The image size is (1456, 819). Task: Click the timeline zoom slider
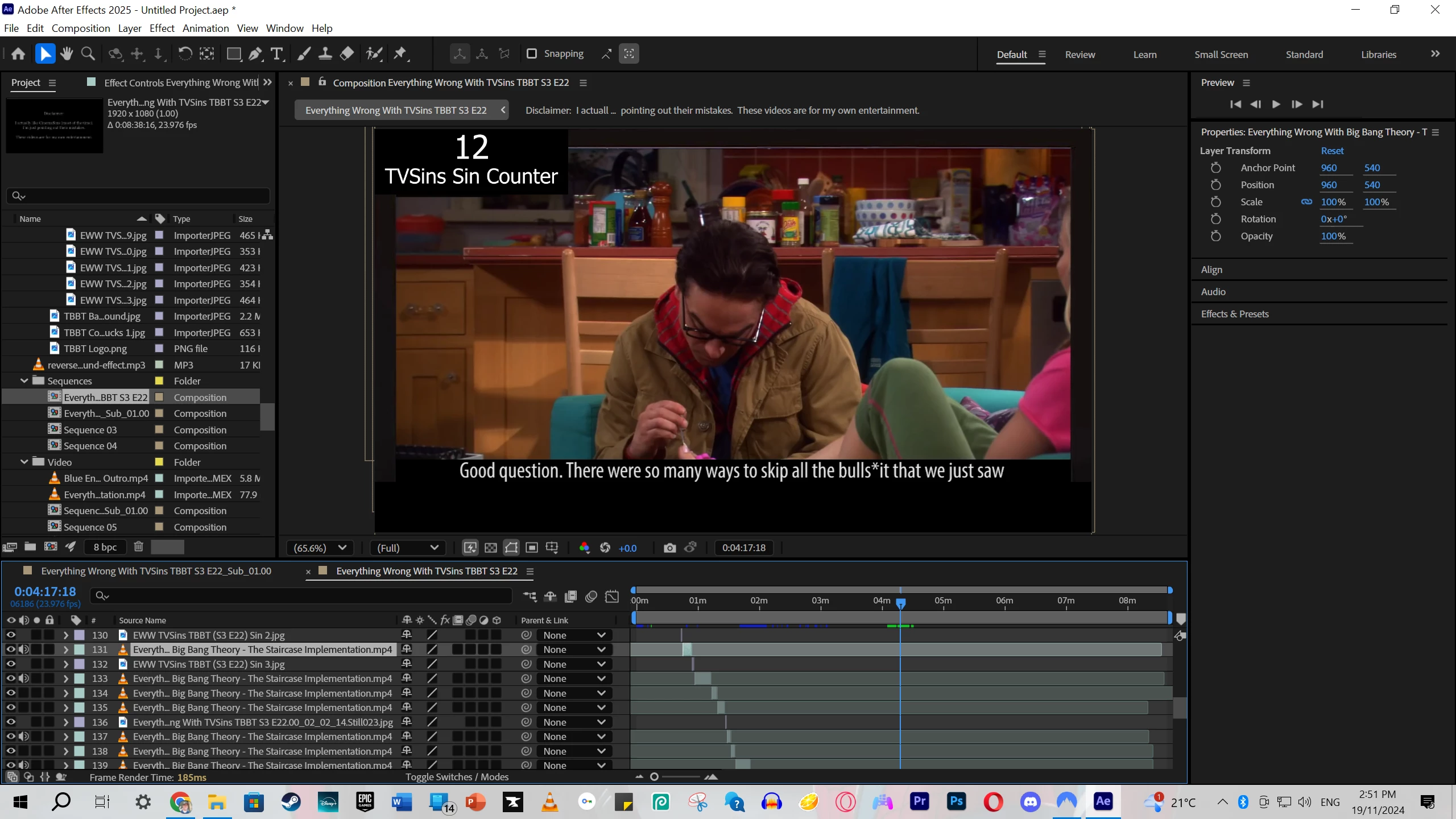point(654,777)
